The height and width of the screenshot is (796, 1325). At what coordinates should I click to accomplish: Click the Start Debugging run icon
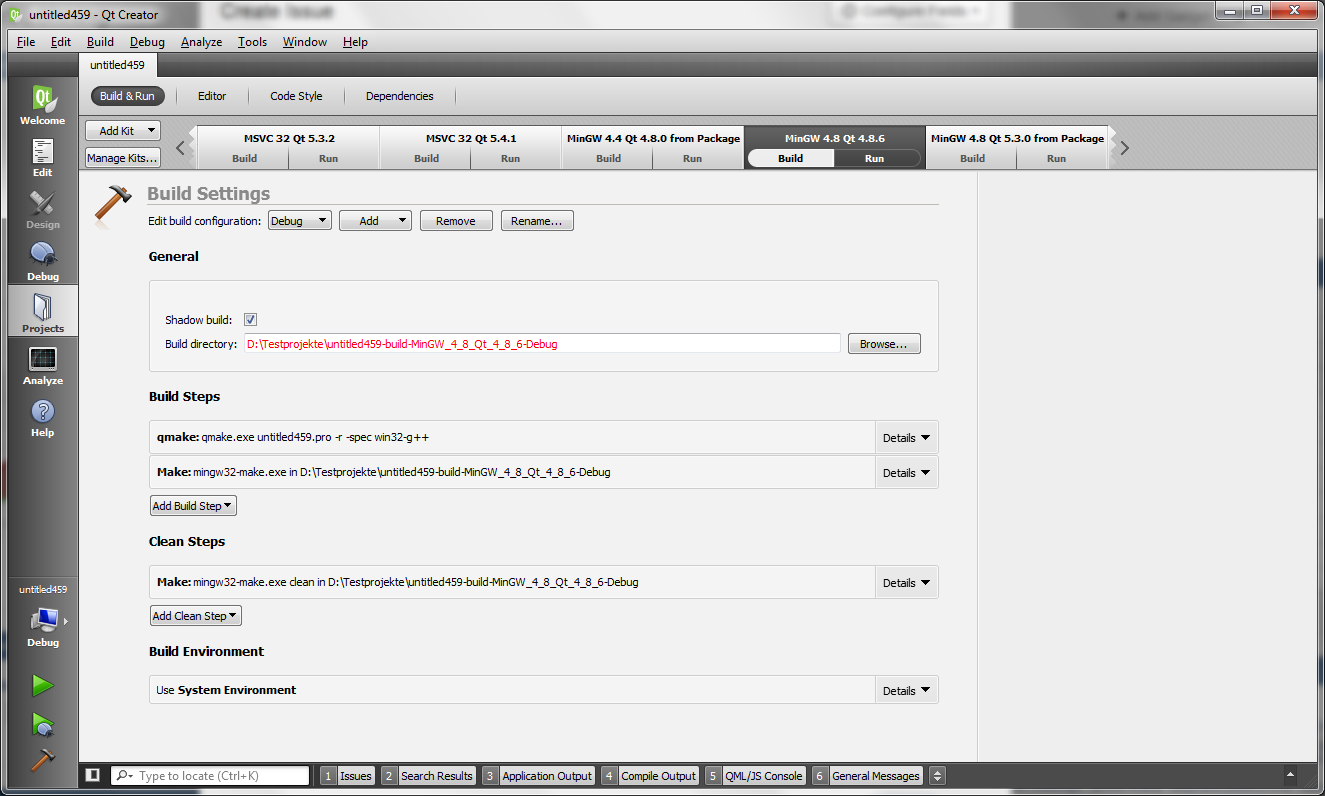(42, 723)
